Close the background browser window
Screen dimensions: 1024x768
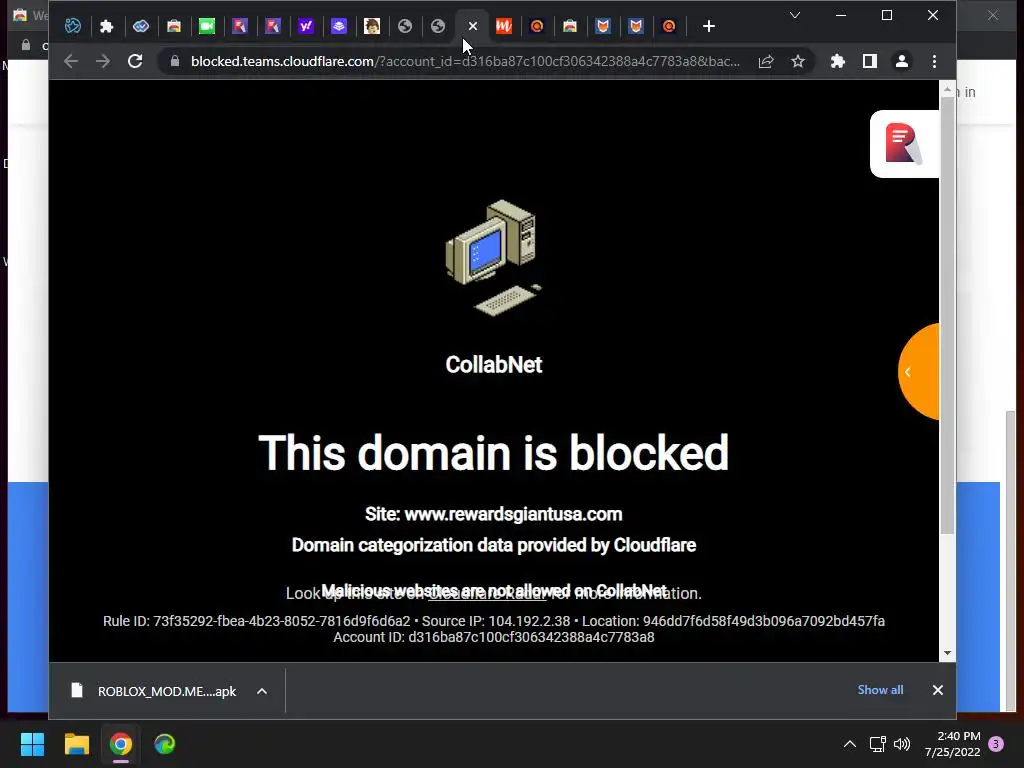point(993,15)
